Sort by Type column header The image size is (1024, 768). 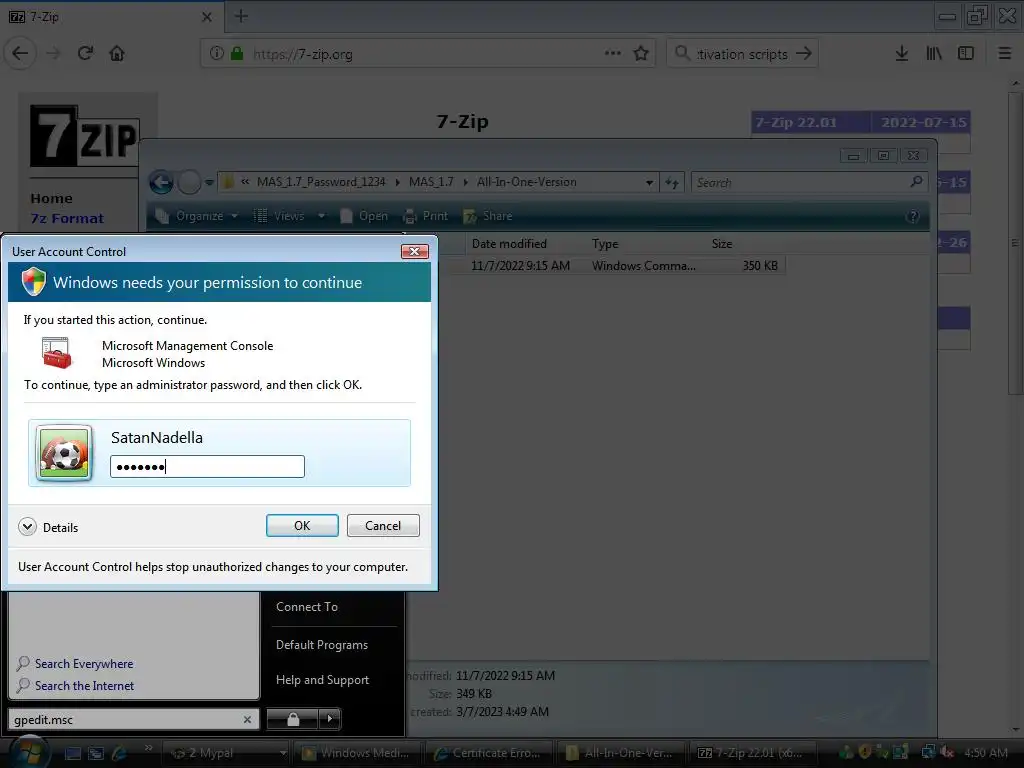tap(605, 244)
